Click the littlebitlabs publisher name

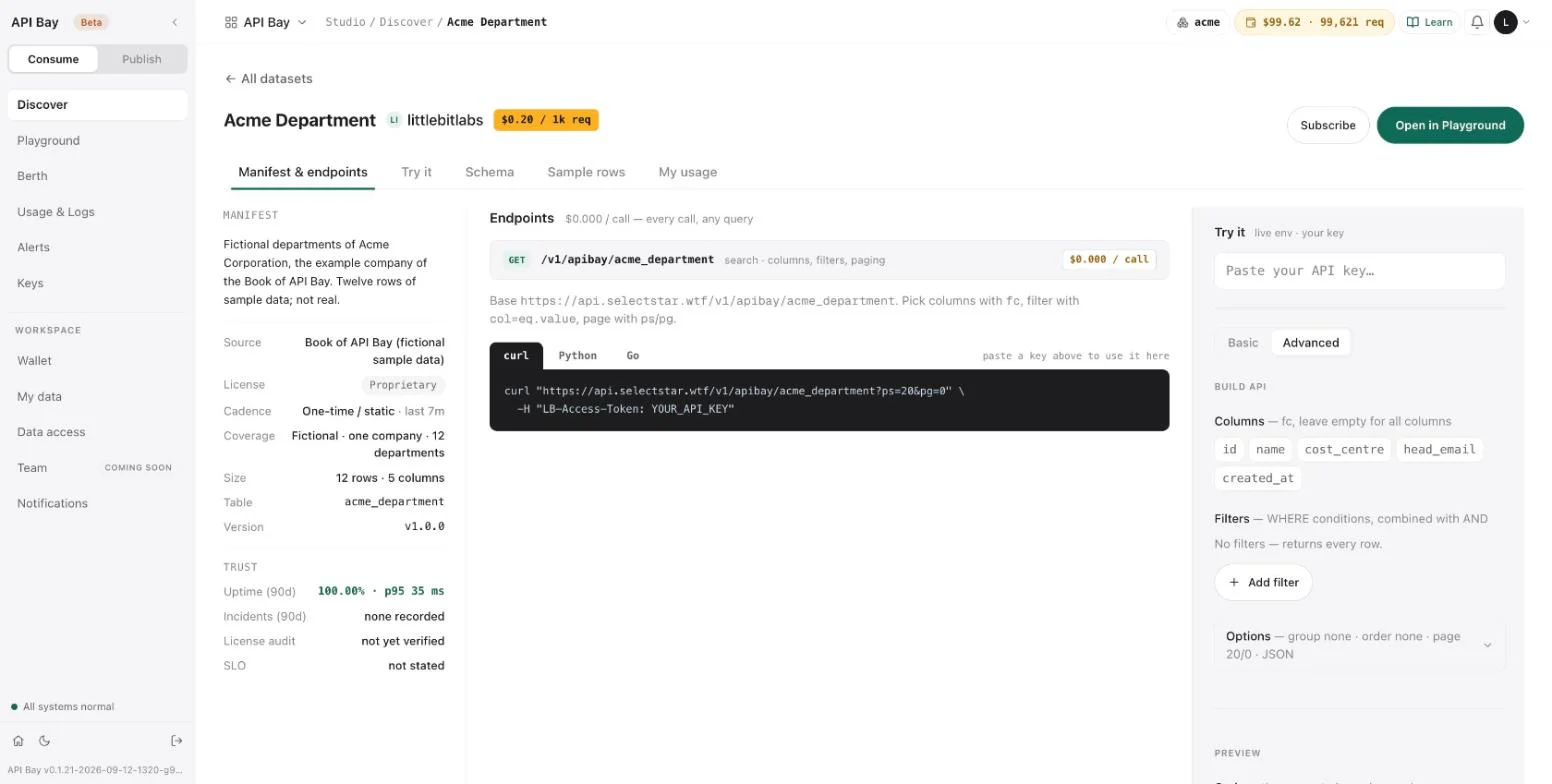(x=445, y=120)
